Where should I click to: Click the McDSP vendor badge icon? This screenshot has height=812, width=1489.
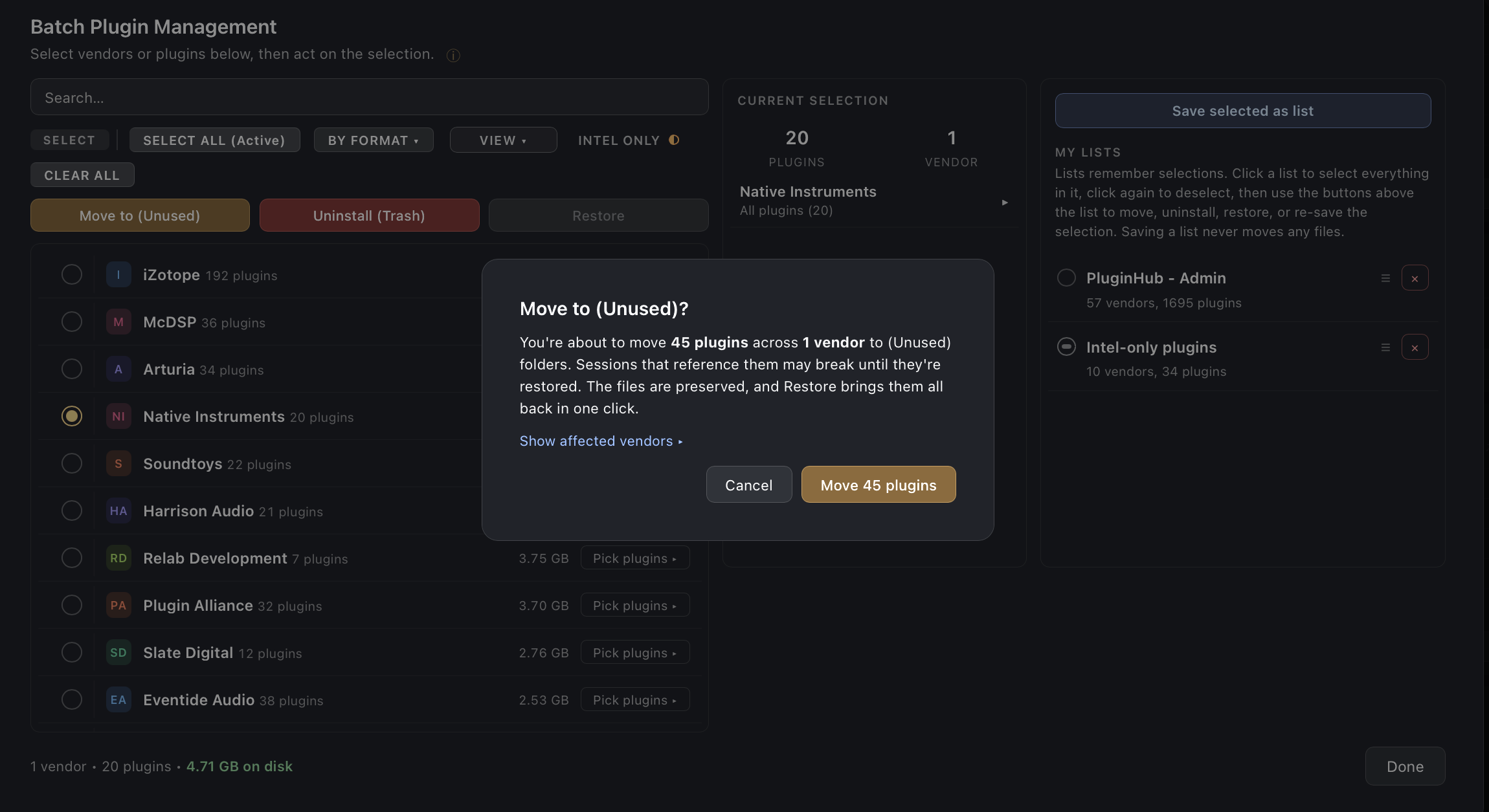pos(118,322)
